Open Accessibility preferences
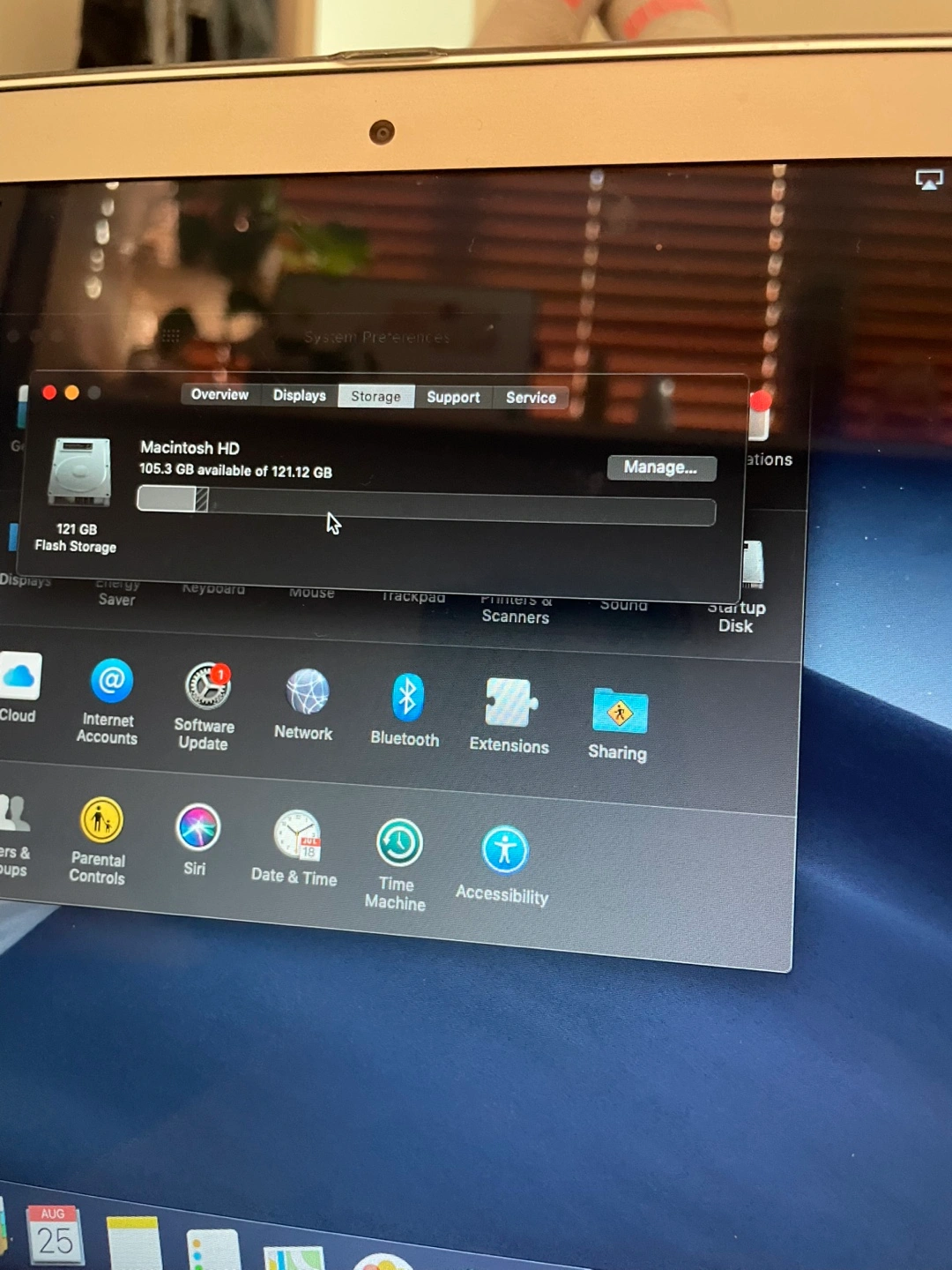Viewport: 952px width, 1270px height. tap(505, 850)
